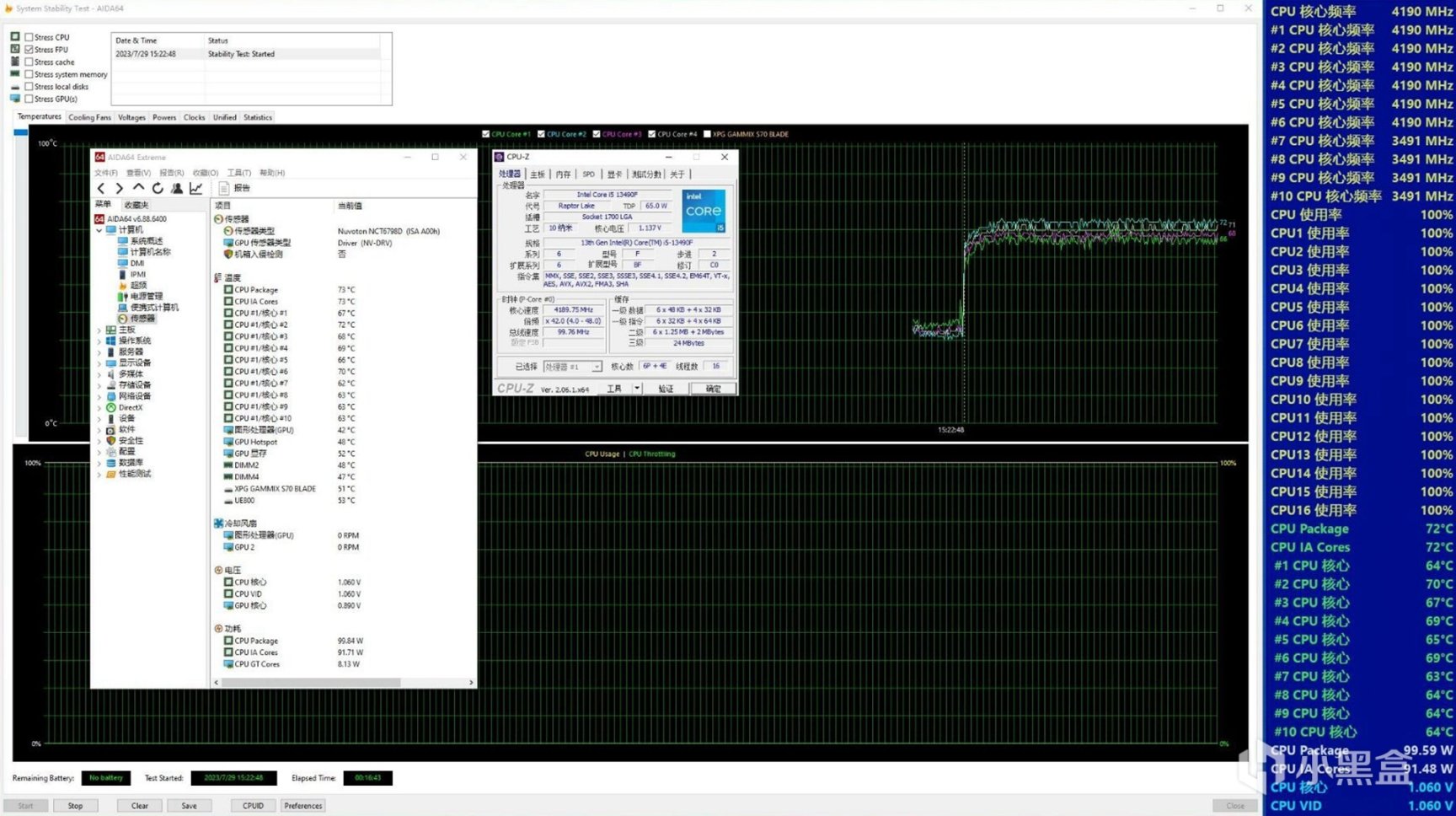Click the Clear button
Viewport: 1456px width, 816px height.
coord(140,806)
